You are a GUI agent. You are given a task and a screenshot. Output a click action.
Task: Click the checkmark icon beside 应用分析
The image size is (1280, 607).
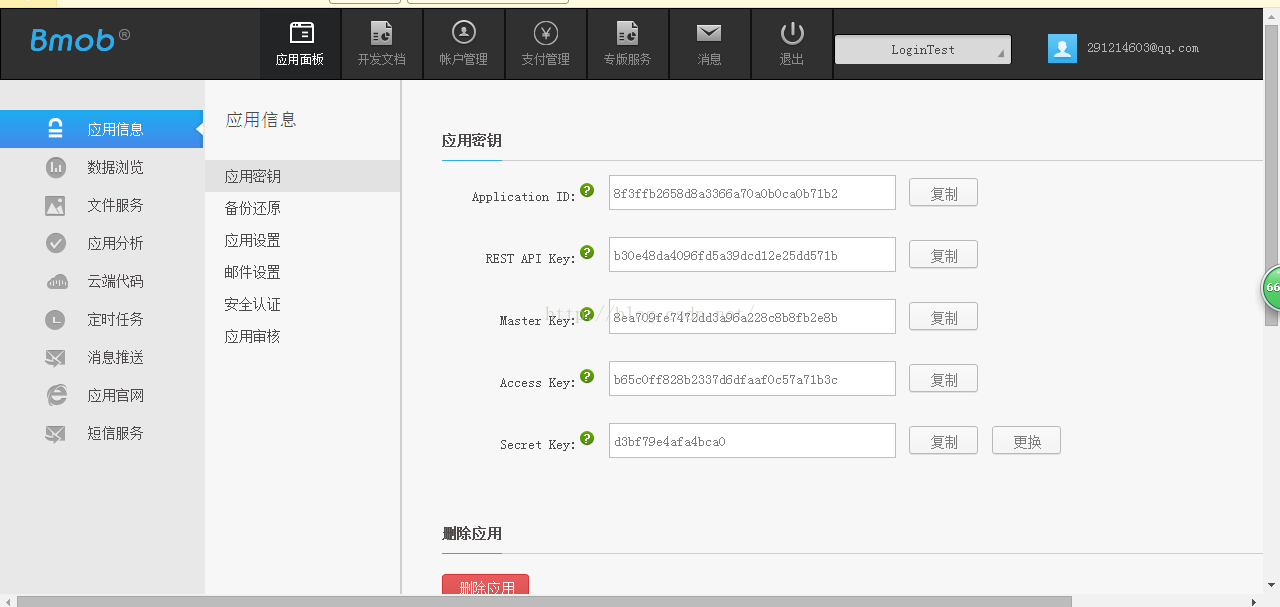click(x=56, y=243)
